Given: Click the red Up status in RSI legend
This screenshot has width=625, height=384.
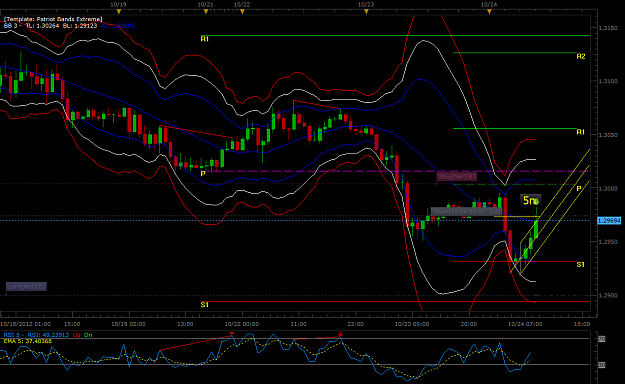Looking at the screenshot, I should click(x=77, y=335).
